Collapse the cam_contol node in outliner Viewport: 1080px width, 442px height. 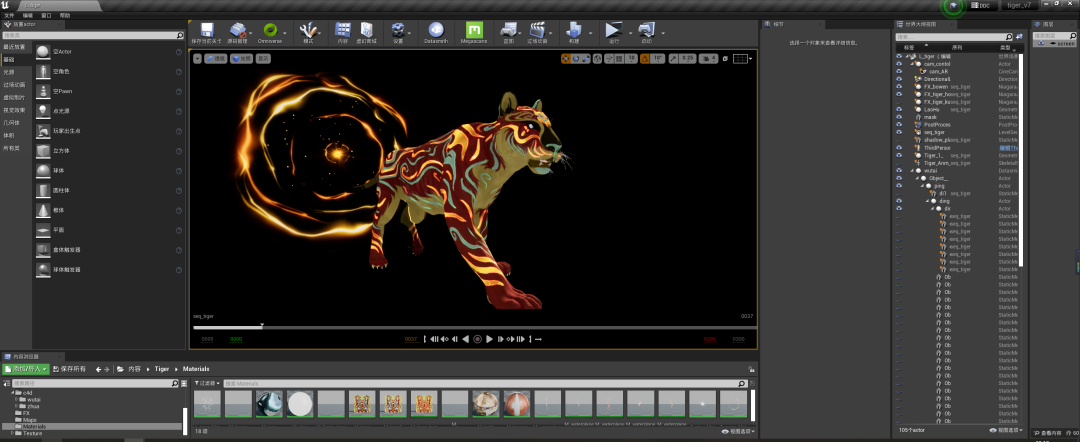coord(913,64)
